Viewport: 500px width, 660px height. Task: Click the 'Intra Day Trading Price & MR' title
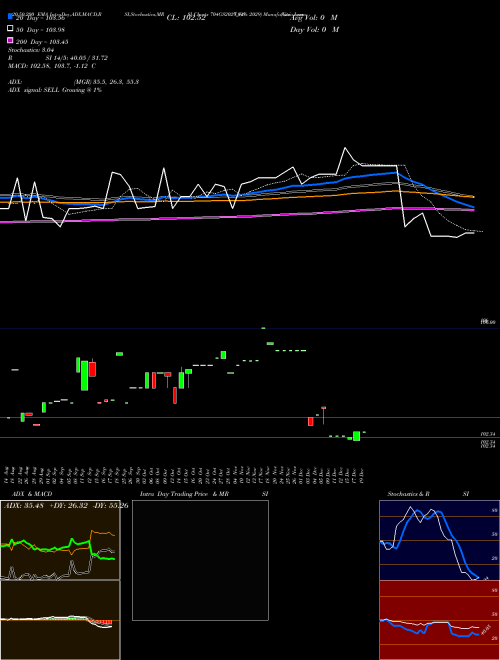pos(184,494)
